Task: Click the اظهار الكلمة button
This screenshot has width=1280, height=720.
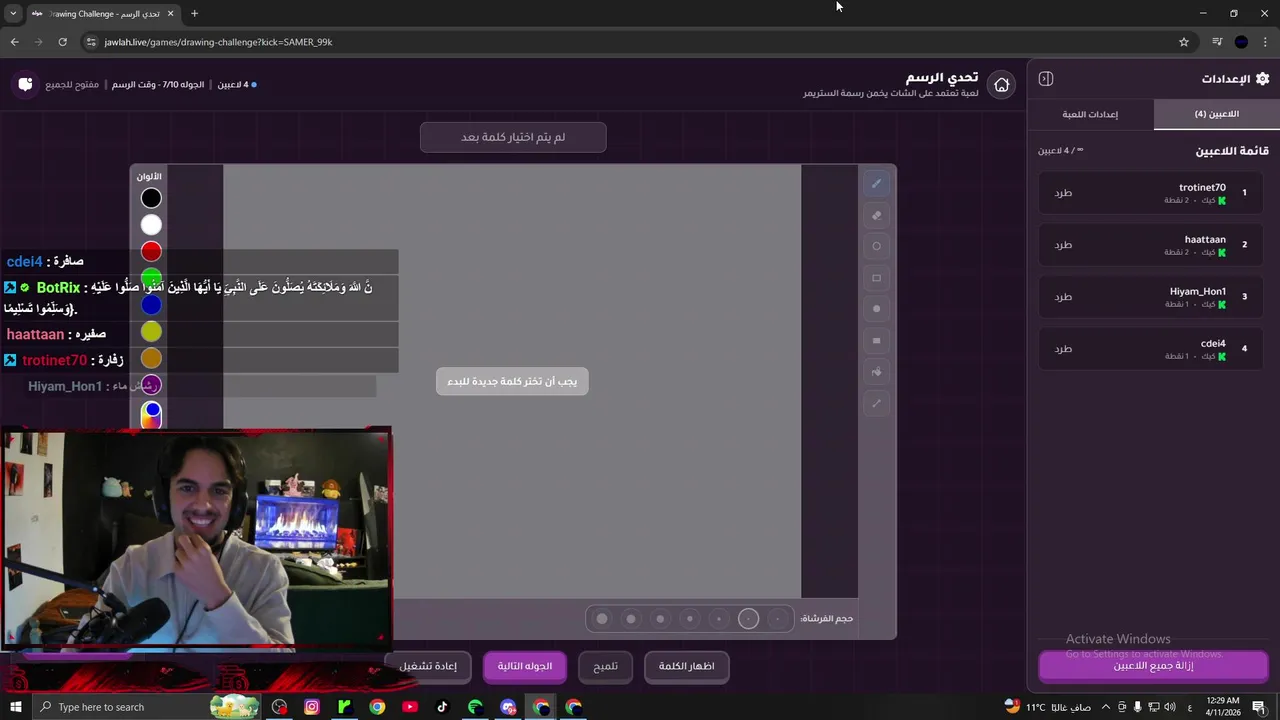Action: click(686, 666)
